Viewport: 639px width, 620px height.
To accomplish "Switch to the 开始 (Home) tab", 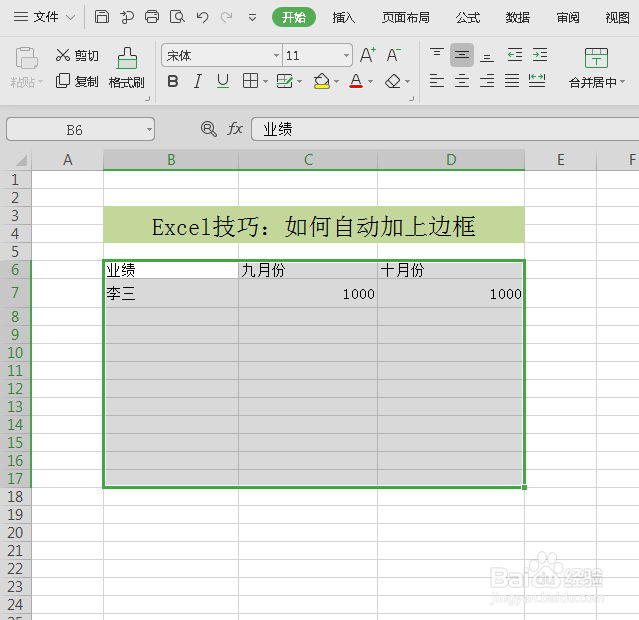I will [x=294, y=17].
